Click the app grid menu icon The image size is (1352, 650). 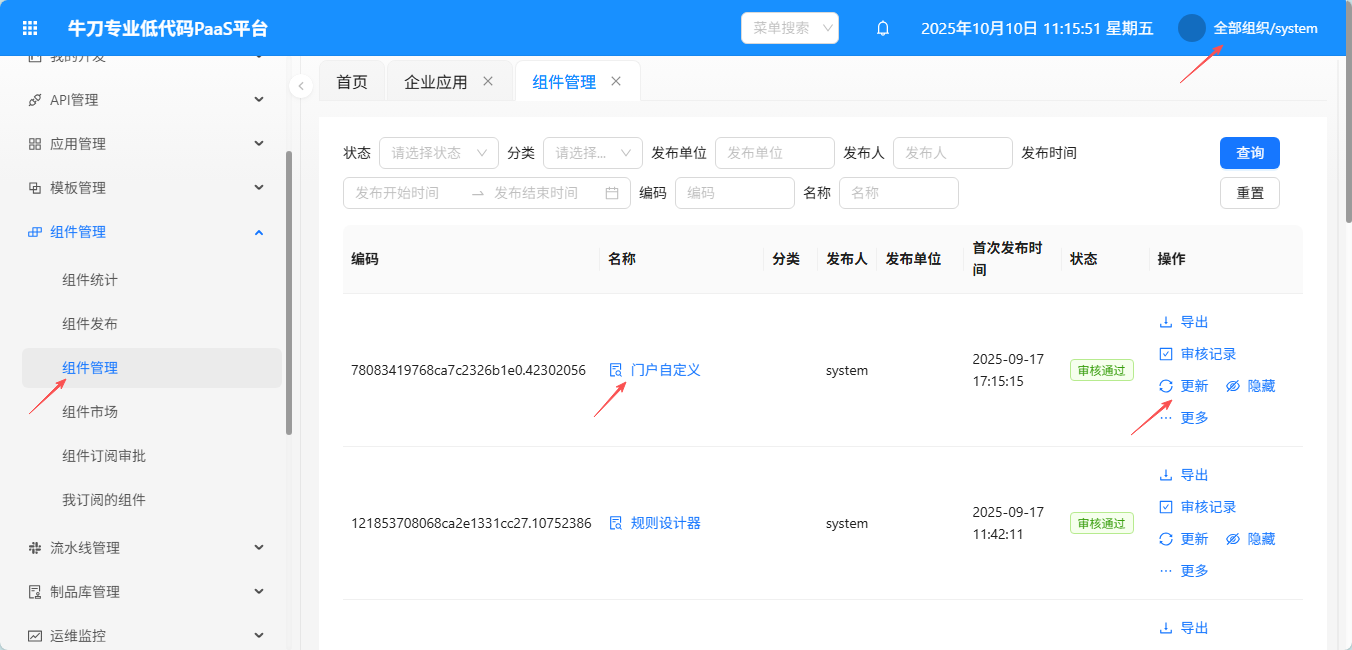point(30,28)
